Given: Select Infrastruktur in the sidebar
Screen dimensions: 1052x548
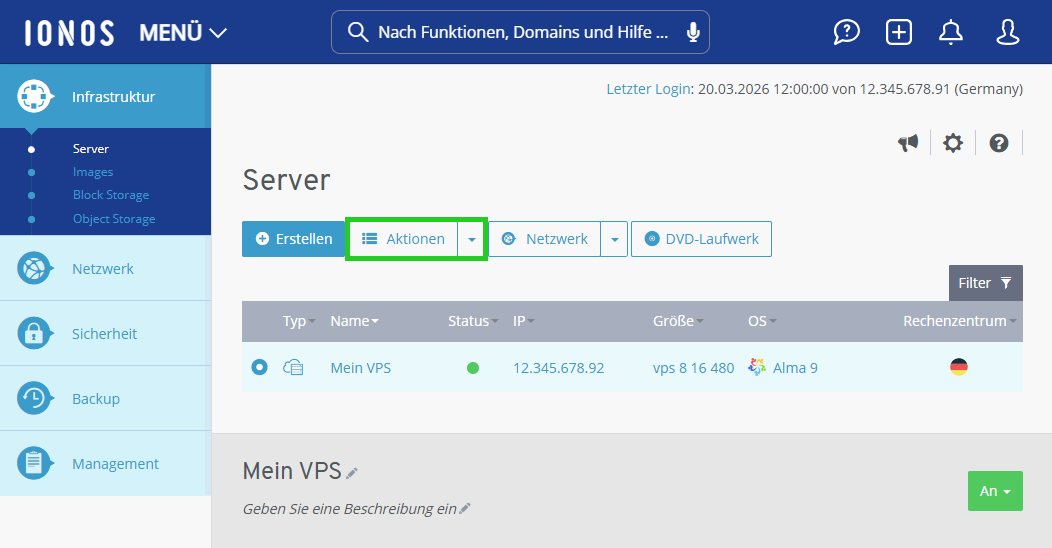Looking at the screenshot, I should pyautogui.click(x=105, y=97).
